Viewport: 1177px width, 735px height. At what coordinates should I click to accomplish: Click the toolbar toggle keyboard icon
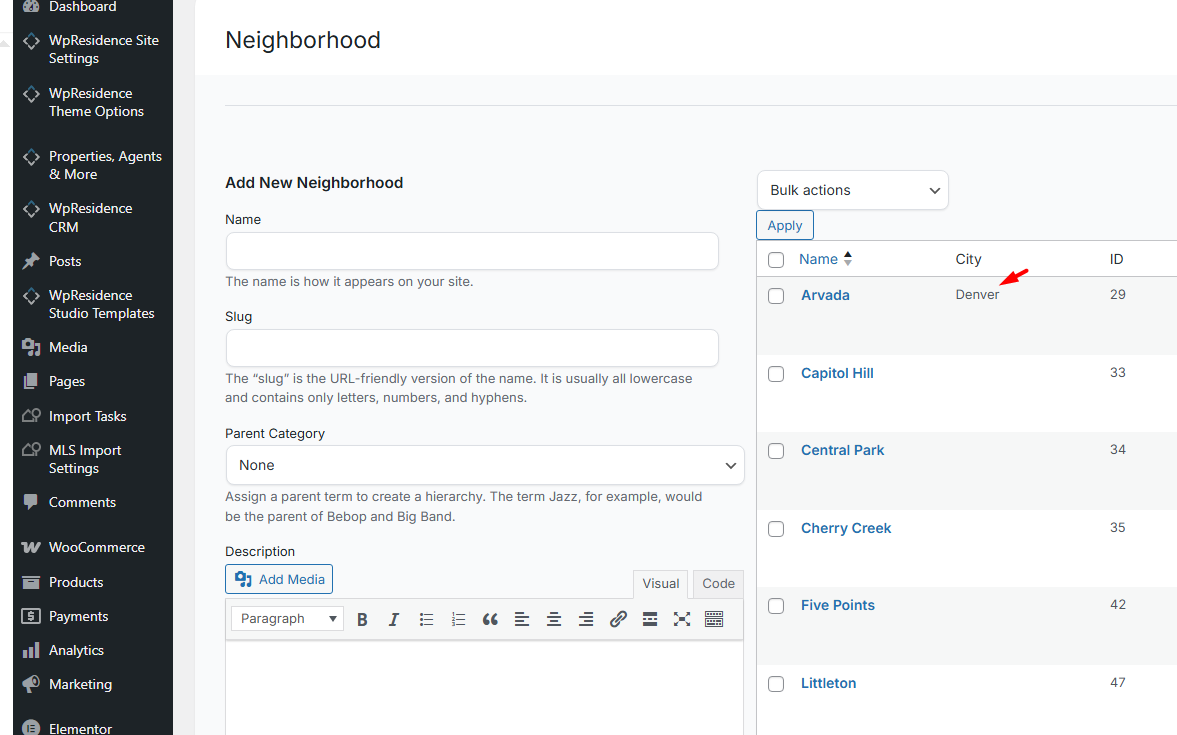point(714,619)
